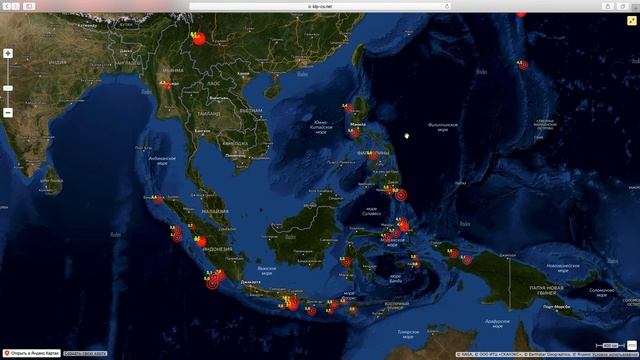Show the Safari sidebar
The image size is (640, 360).
tap(29, 6)
